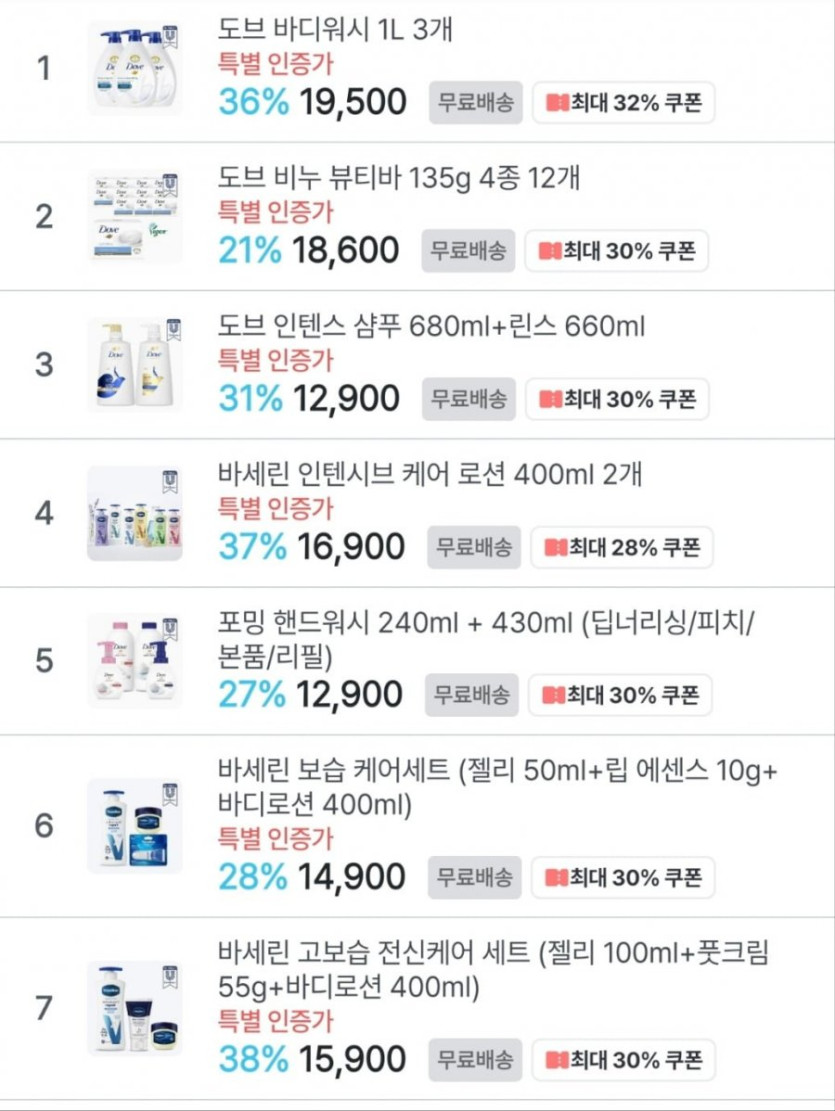The width and height of the screenshot is (835, 1111).
Task: Click the 15,900 price on item seven
Action: [x=349, y=1059]
